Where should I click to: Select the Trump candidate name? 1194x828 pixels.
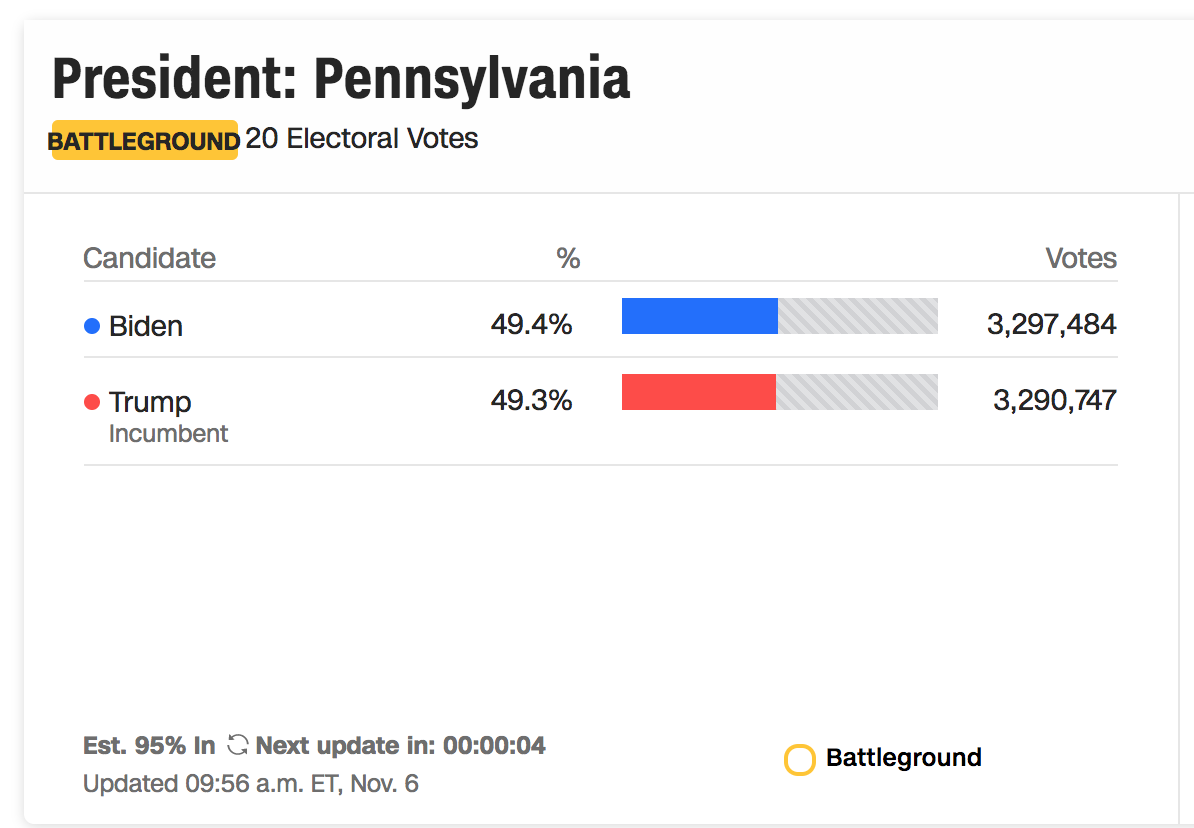[150, 401]
